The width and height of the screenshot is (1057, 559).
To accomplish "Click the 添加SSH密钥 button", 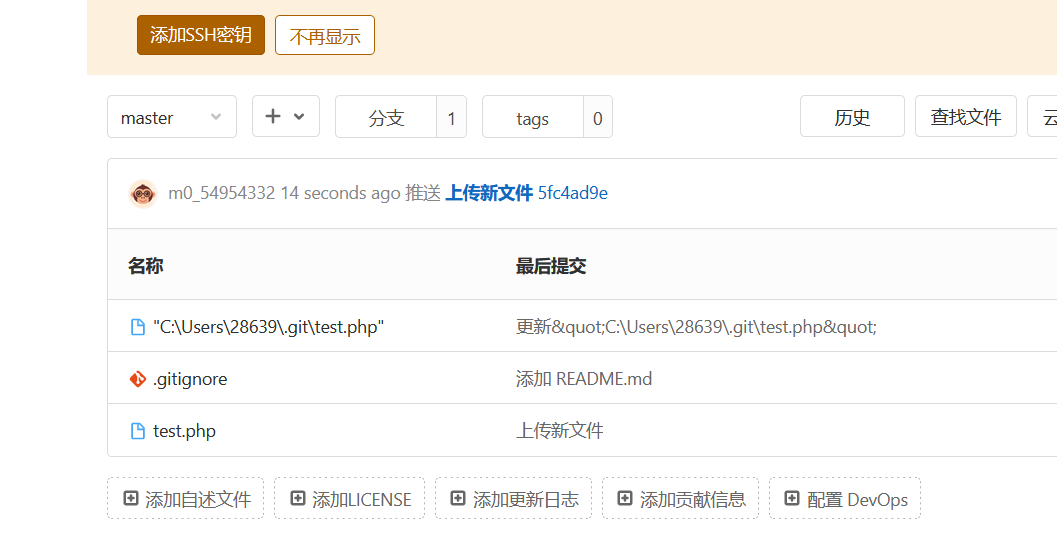I will coord(201,35).
